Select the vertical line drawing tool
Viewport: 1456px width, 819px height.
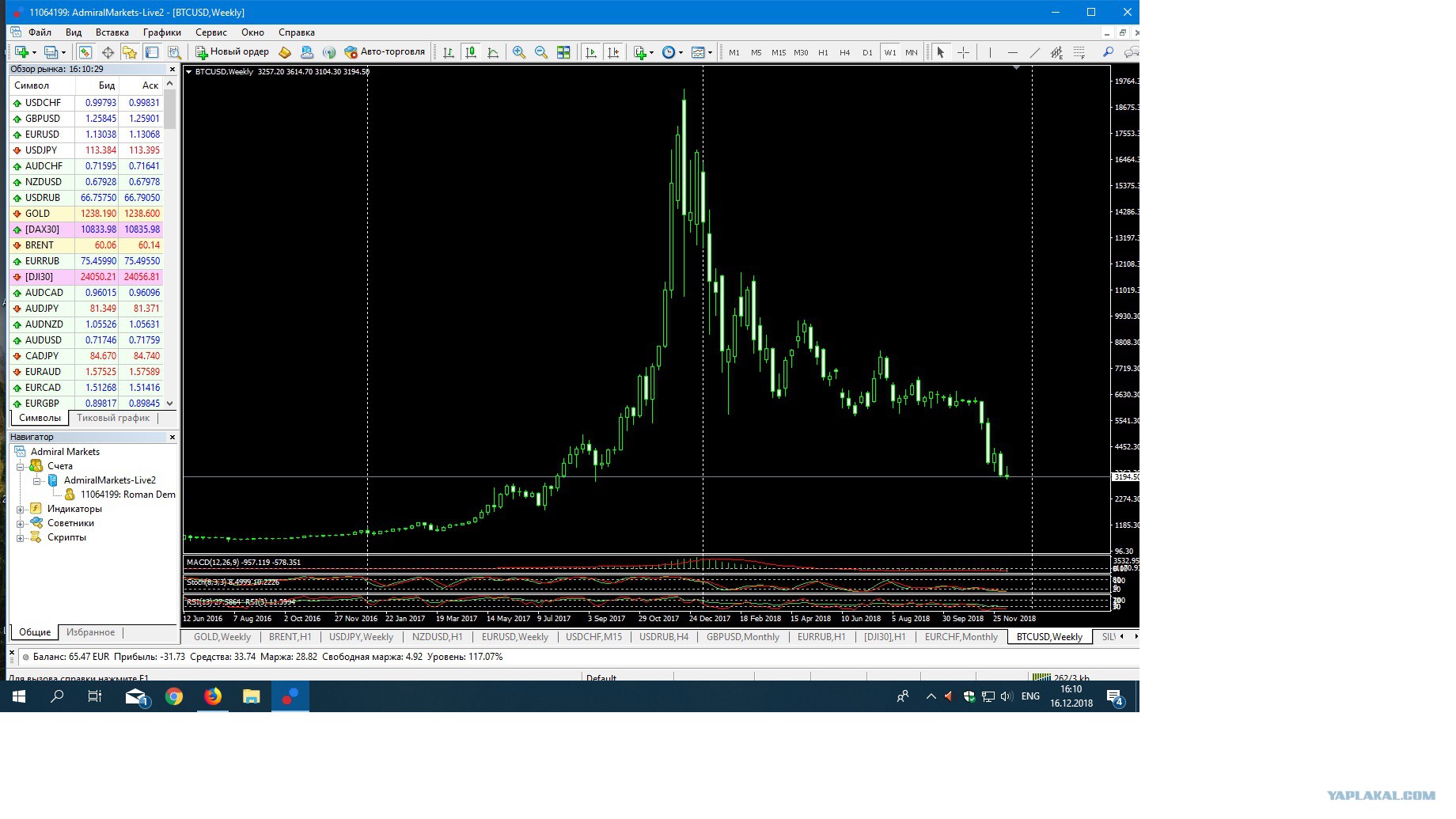990,52
